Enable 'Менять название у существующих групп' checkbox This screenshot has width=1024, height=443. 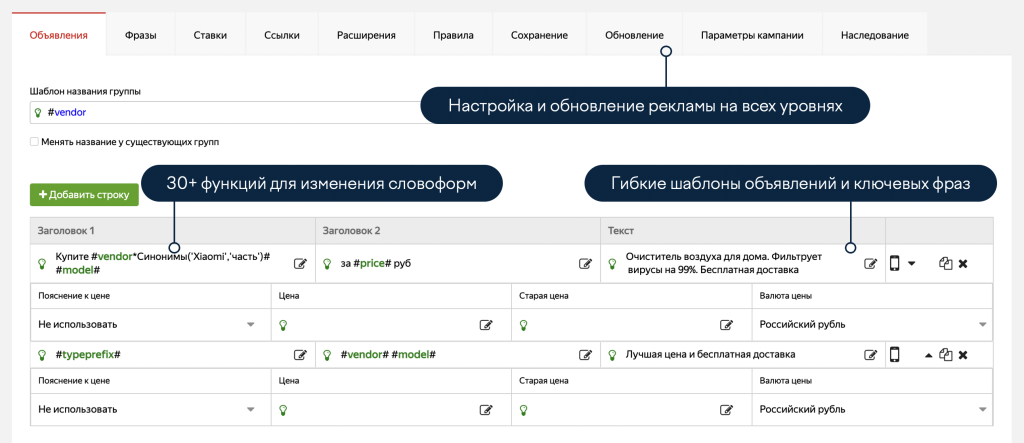pos(35,142)
